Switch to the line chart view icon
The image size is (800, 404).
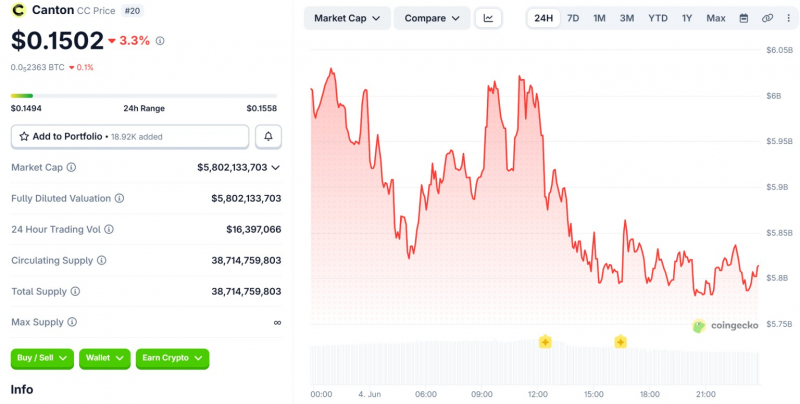tap(488, 18)
